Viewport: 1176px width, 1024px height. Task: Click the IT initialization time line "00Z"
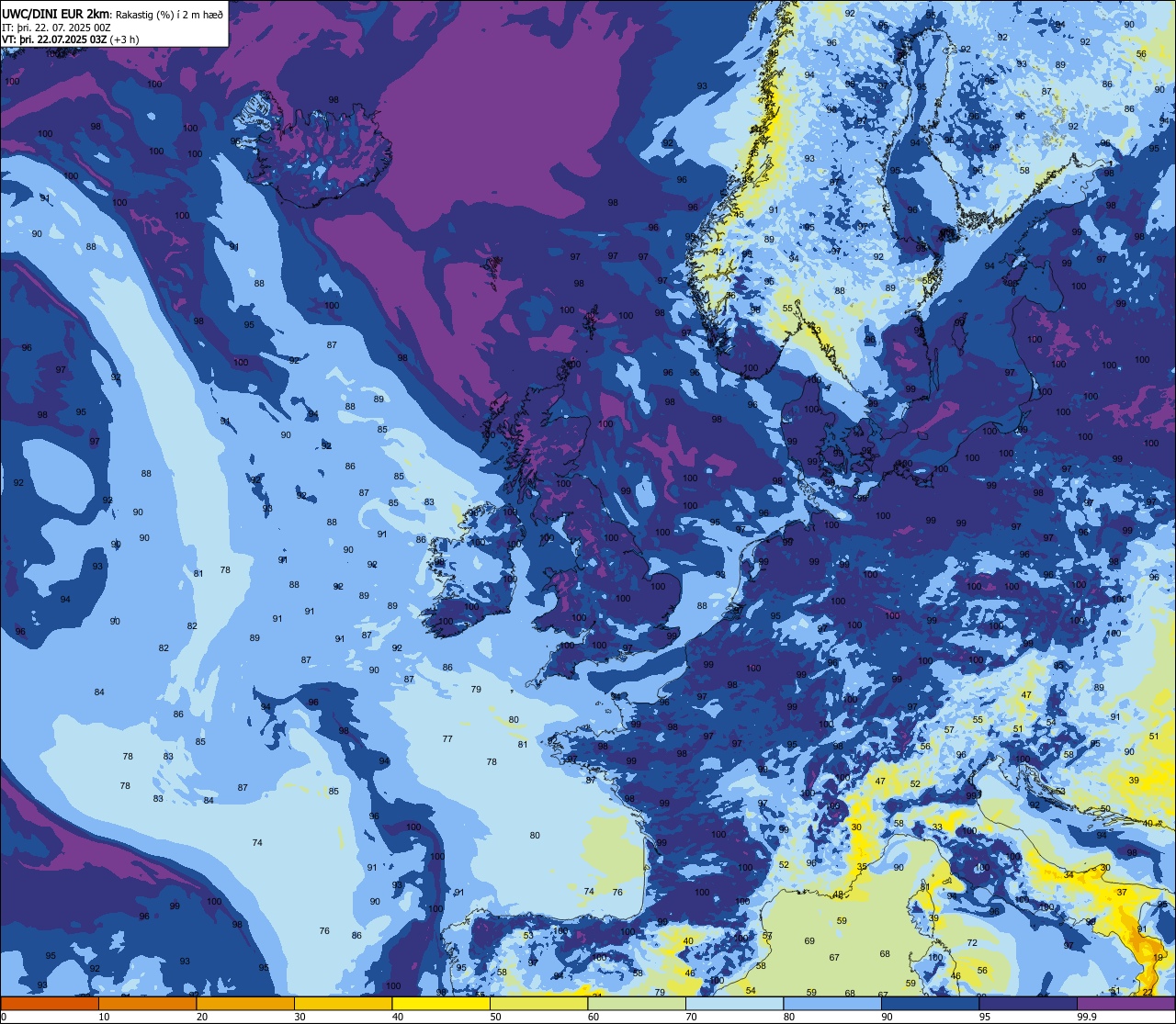[x=56, y=27]
